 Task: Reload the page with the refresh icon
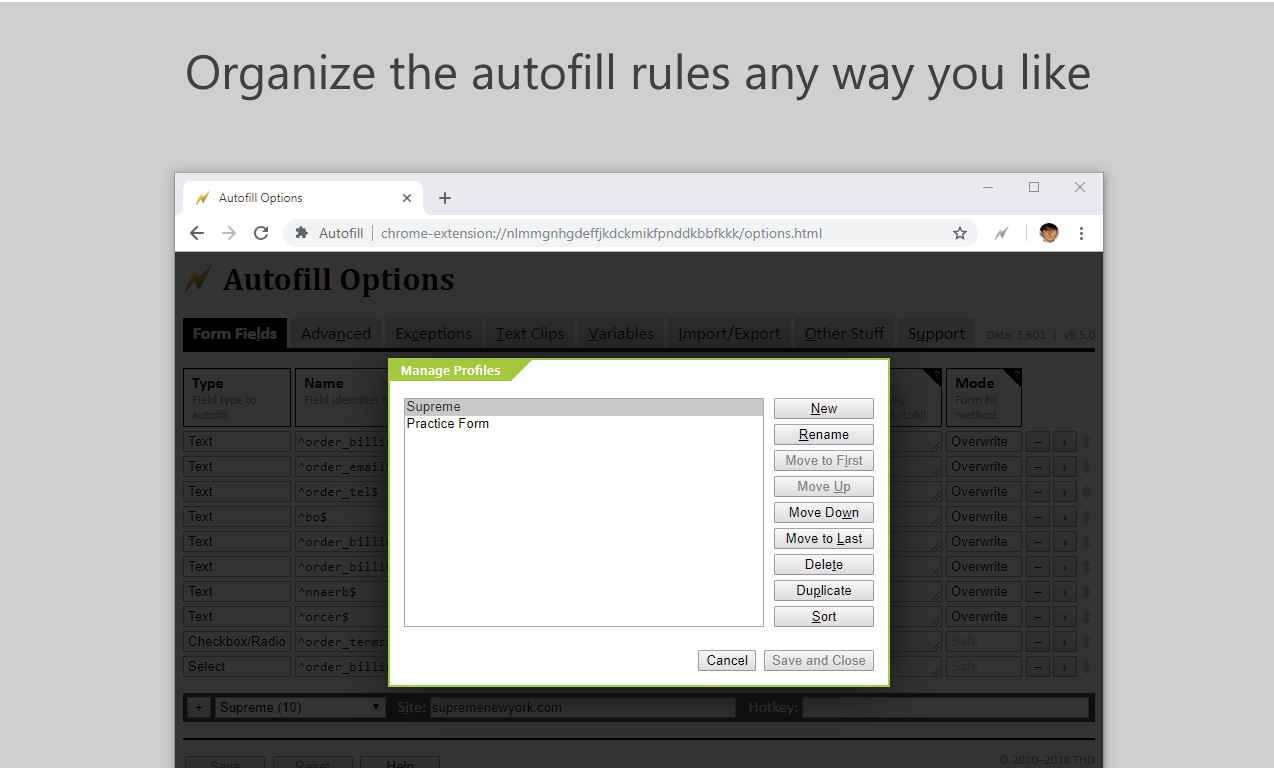(261, 233)
